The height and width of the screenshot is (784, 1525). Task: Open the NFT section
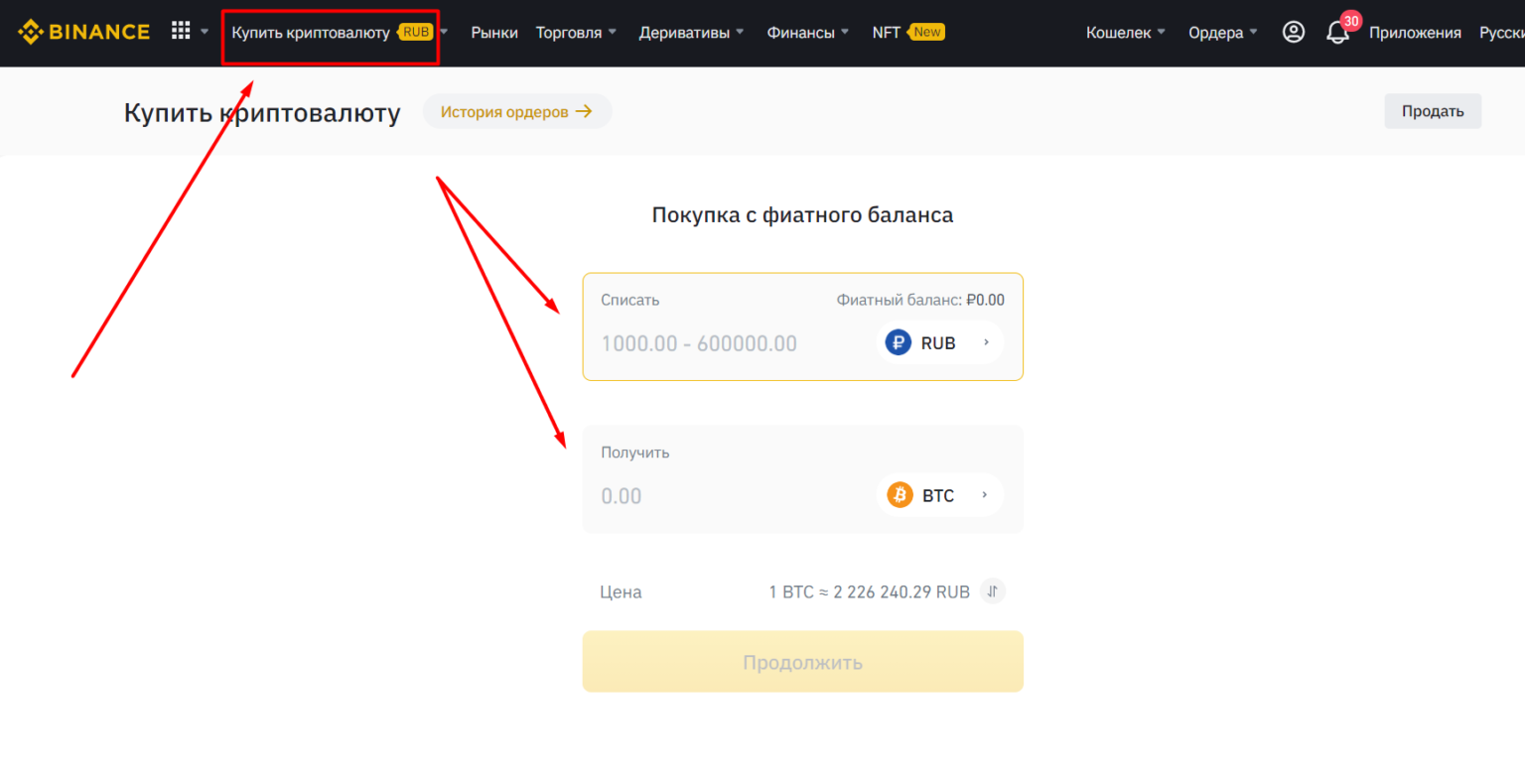pyautogui.click(x=887, y=33)
